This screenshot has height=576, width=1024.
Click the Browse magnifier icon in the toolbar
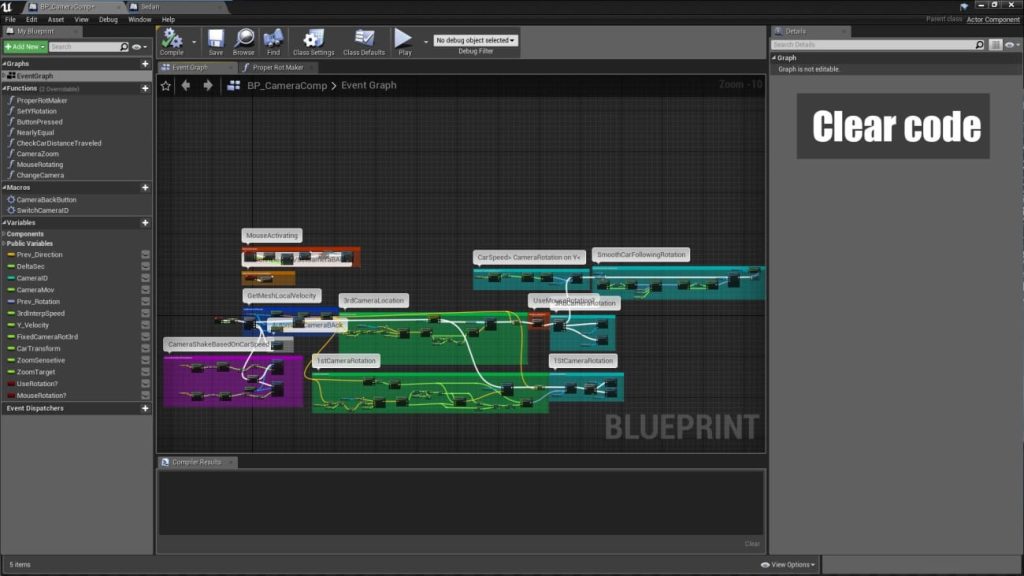[243, 40]
